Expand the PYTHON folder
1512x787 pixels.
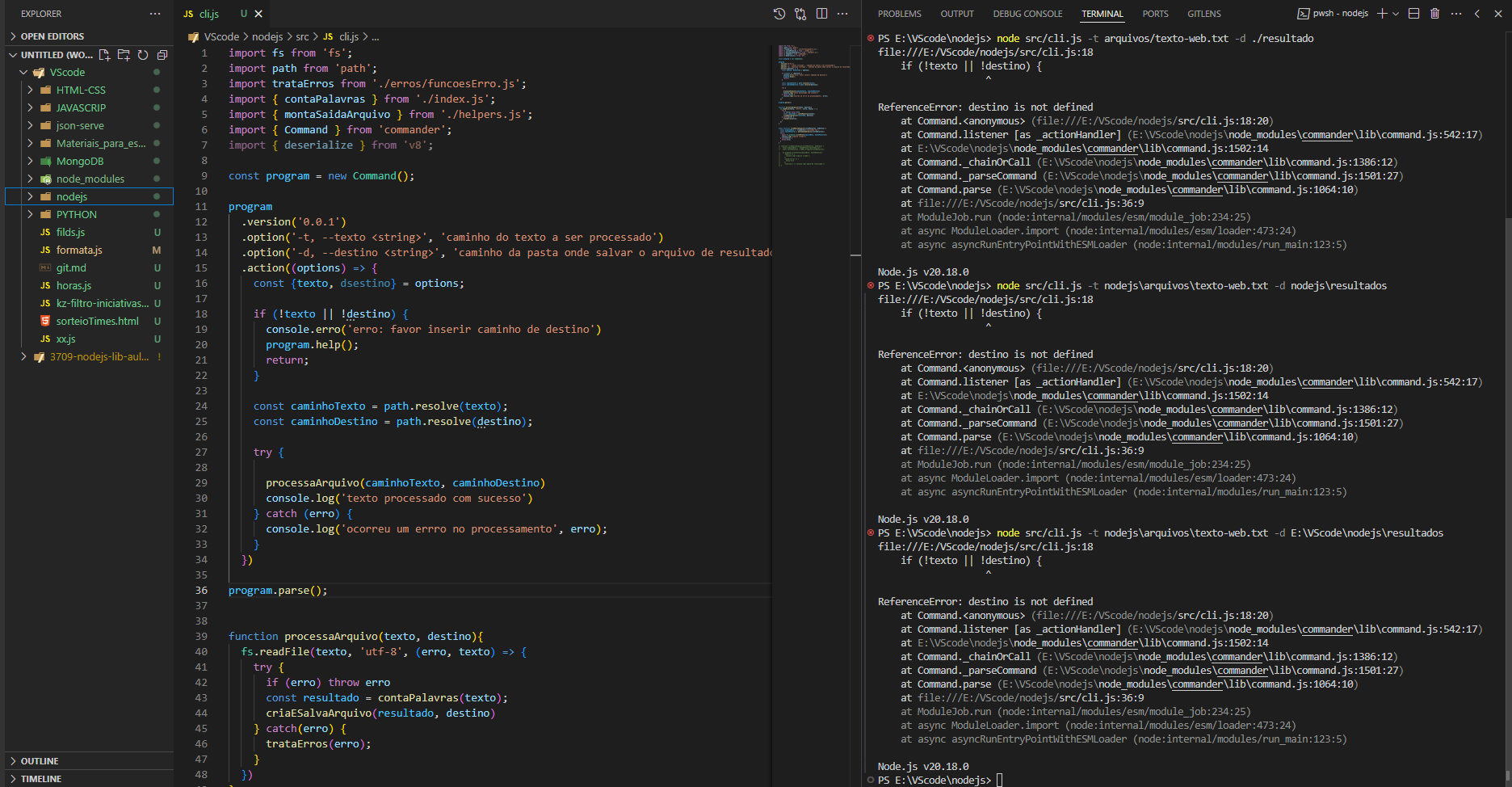click(89, 215)
